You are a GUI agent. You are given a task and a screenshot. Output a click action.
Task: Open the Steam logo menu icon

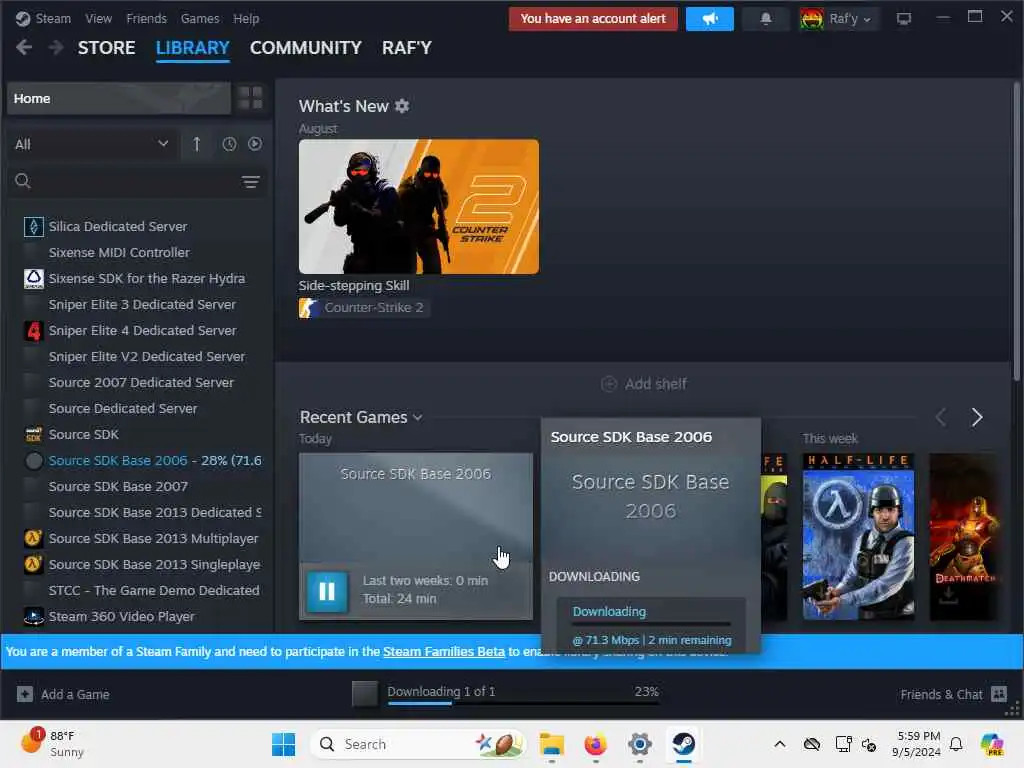[23, 18]
